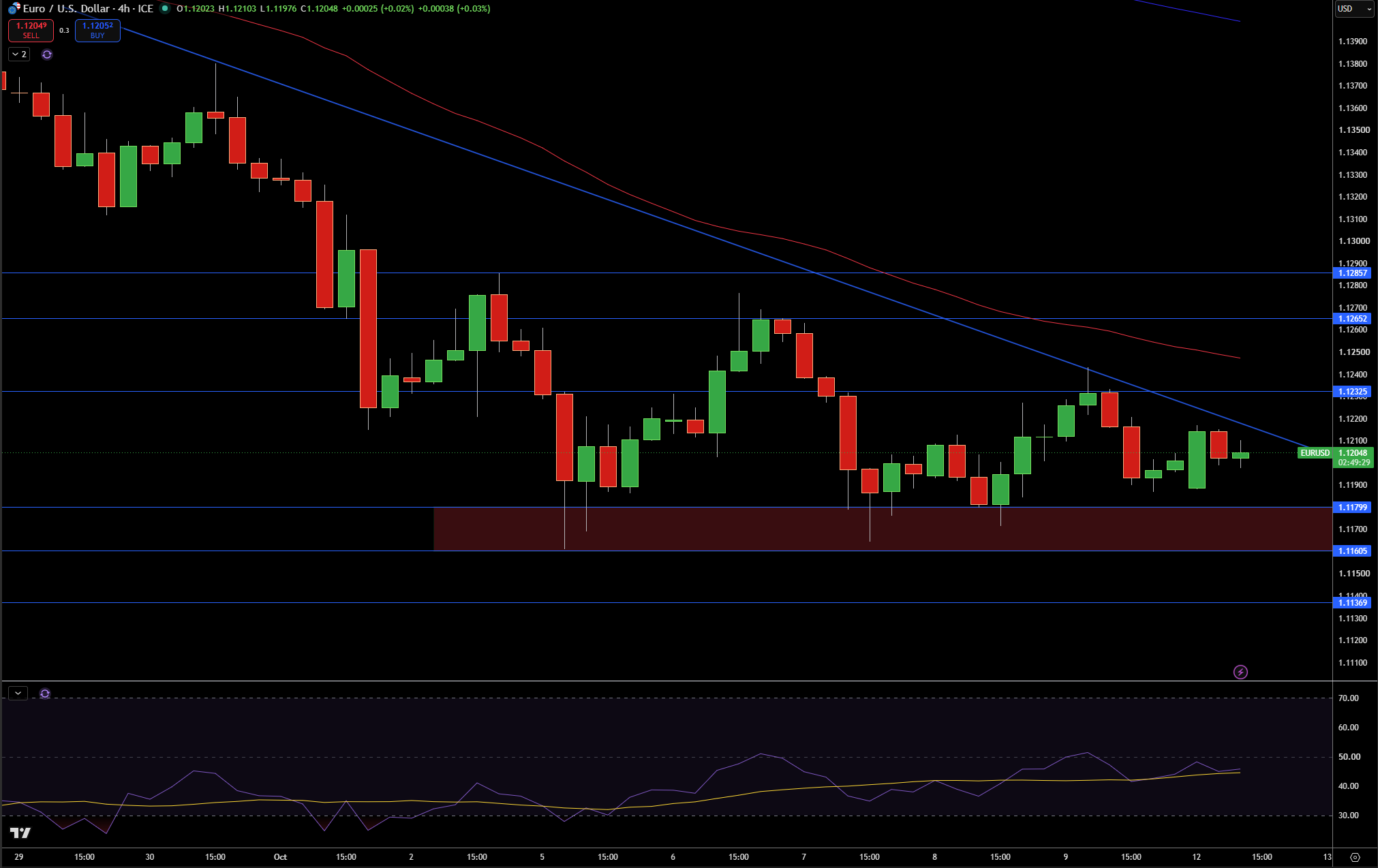Collapse the indicator legend showing 2
The width and height of the screenshot is (1378, 868).
19,55
